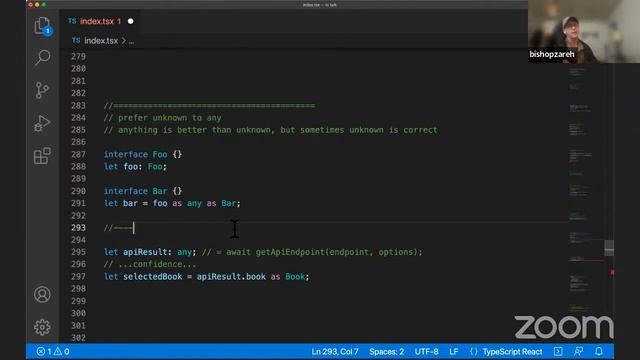
Task: Click the window title text at top
Action: click(320, 4)
